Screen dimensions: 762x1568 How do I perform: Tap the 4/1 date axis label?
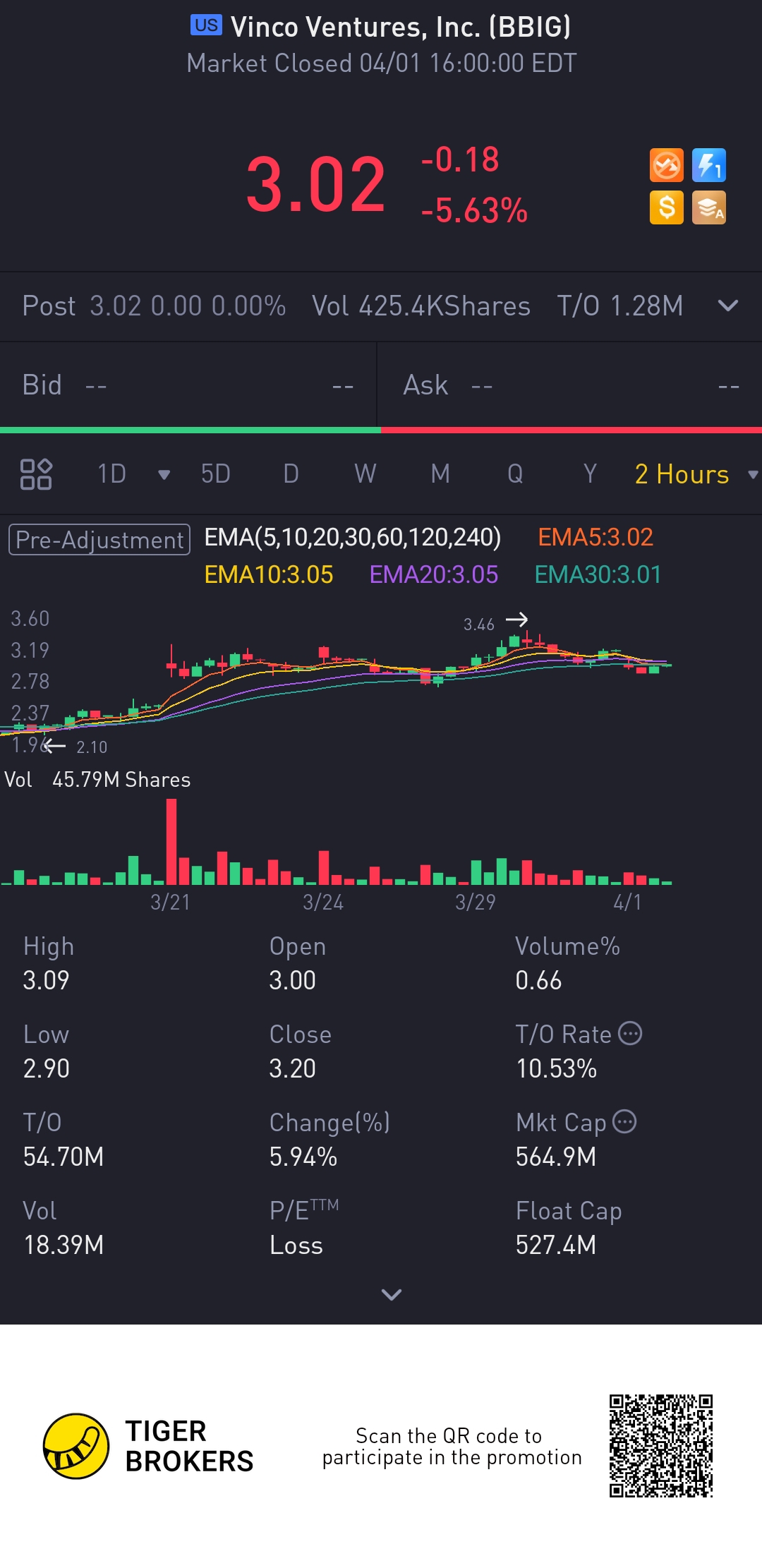coord(627,903)
